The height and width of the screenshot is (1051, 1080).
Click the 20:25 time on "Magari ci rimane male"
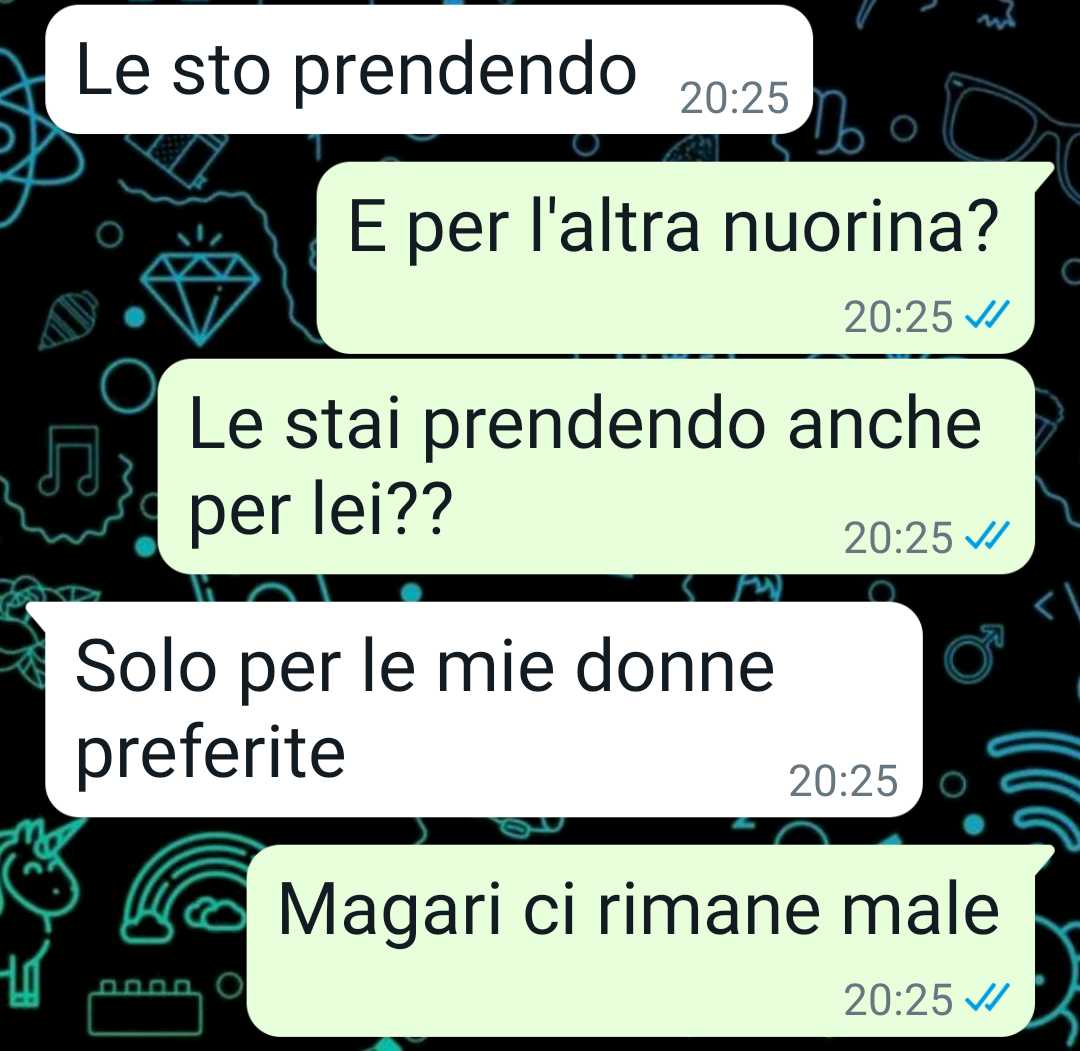899,999
